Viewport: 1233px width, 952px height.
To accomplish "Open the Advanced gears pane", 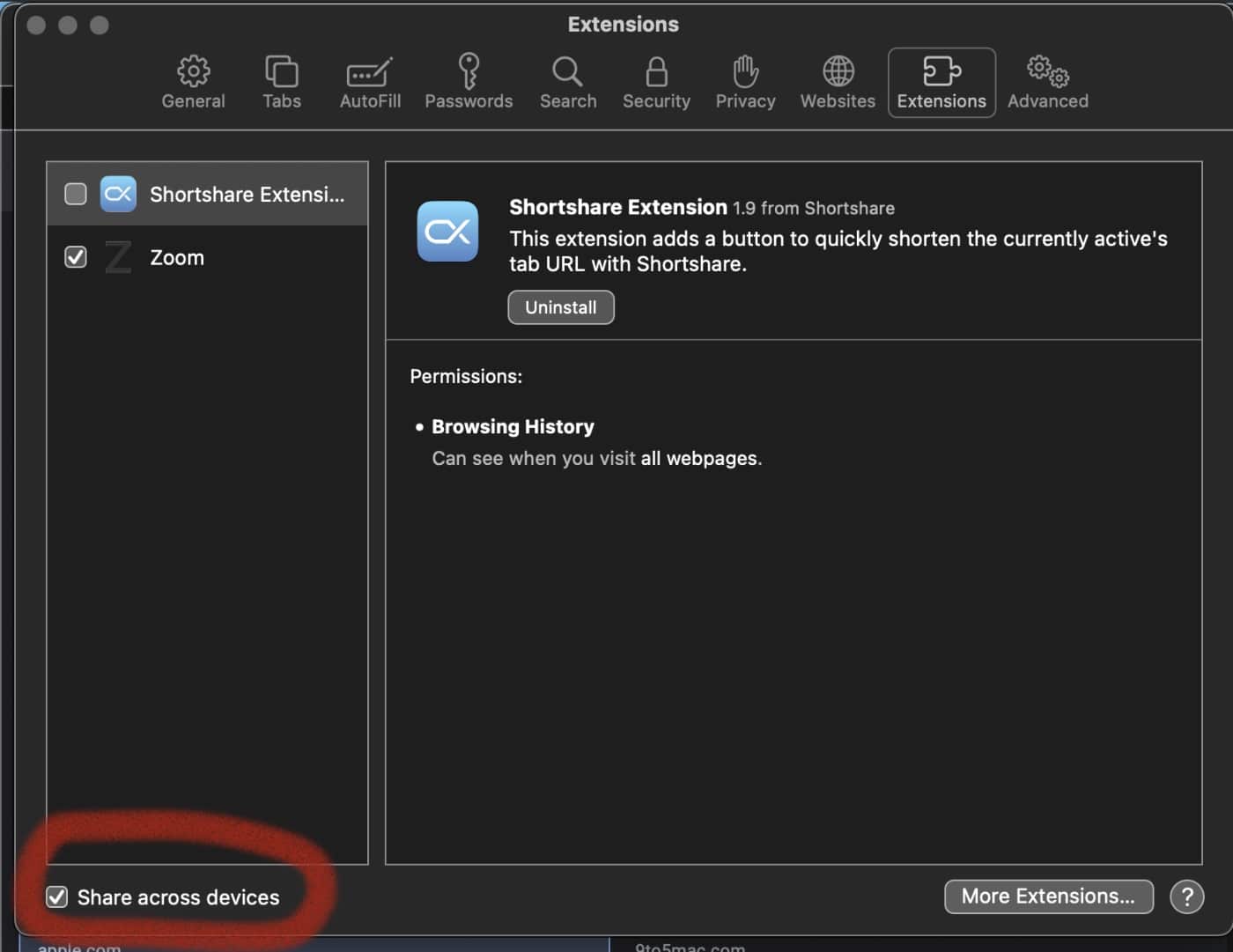I will [x=1047, y=71].
